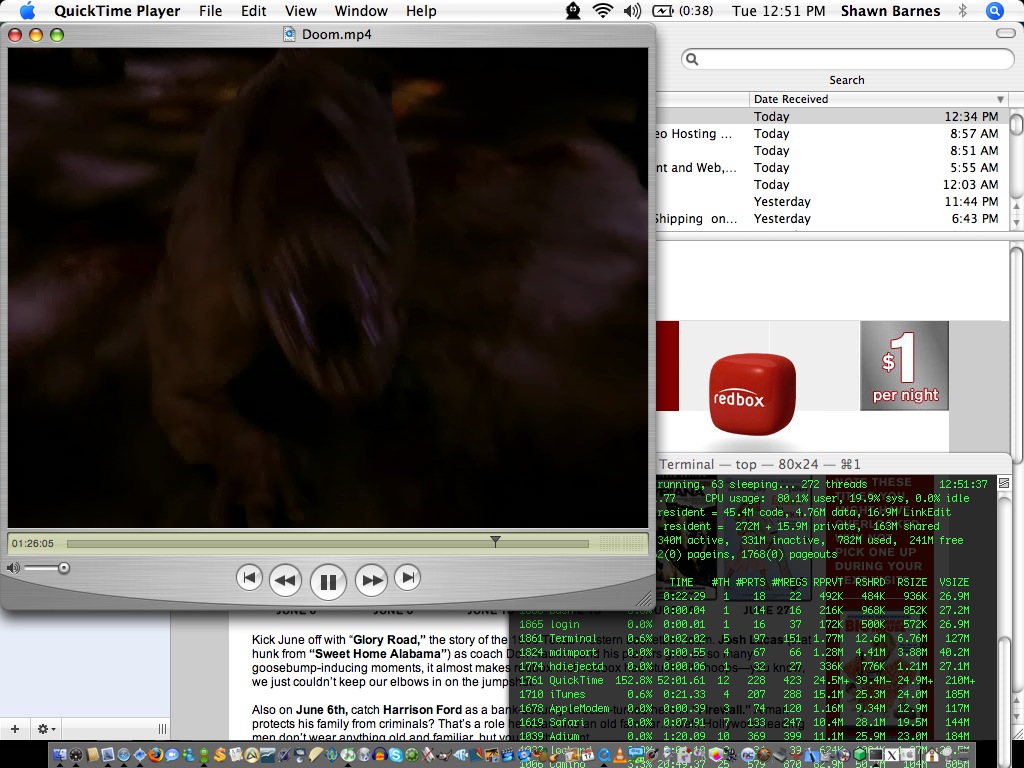Jump to the beginning of the movie

(249, 577)
